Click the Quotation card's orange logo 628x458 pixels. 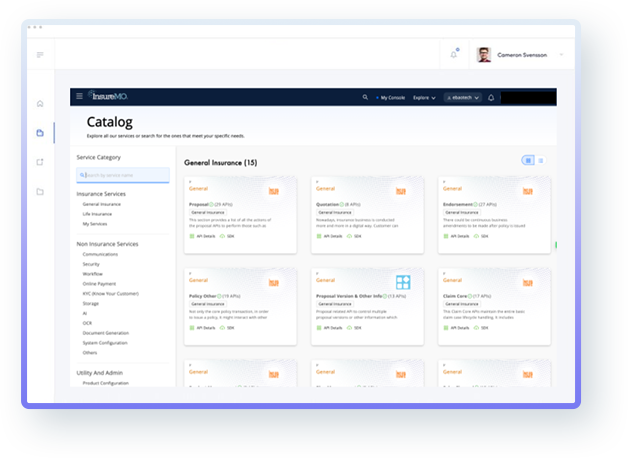(x=401, y=191)
